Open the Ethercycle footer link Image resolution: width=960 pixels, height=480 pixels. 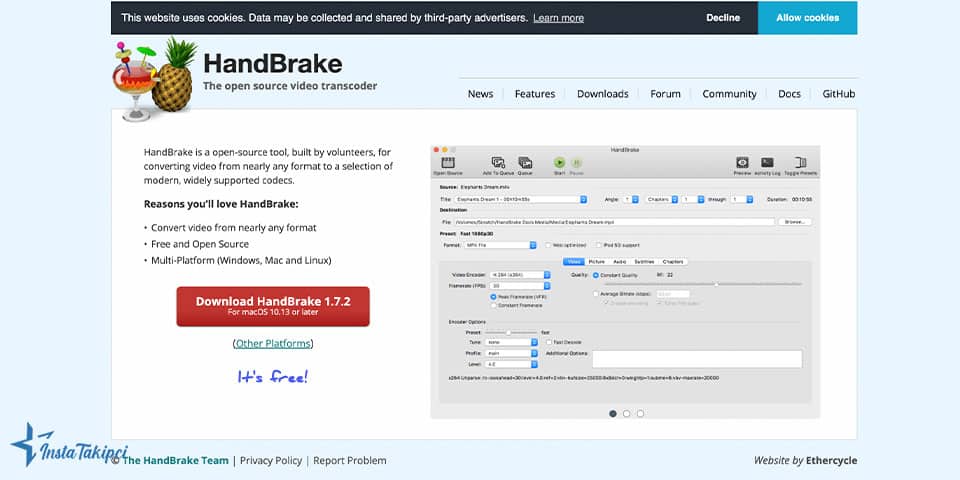pyautogui.click(x=831, y=460)
